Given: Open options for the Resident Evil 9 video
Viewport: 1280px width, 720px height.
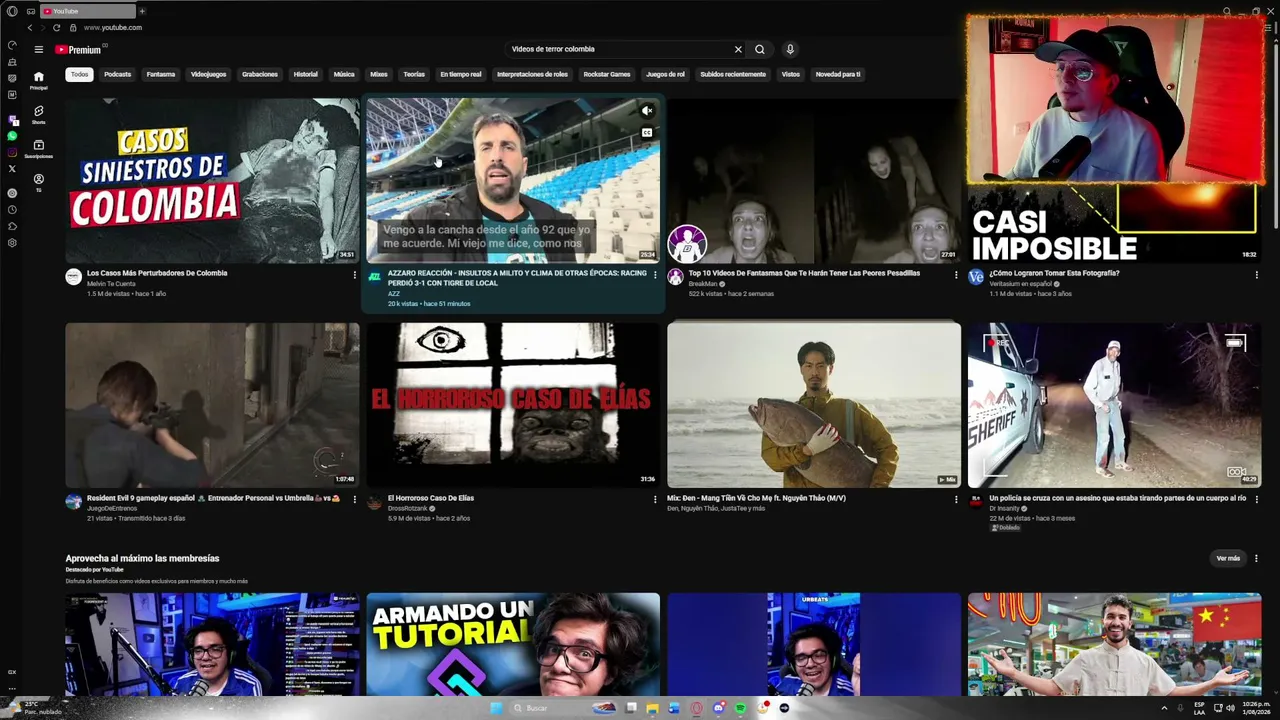Looking at the screenshot, I should 354,500.
